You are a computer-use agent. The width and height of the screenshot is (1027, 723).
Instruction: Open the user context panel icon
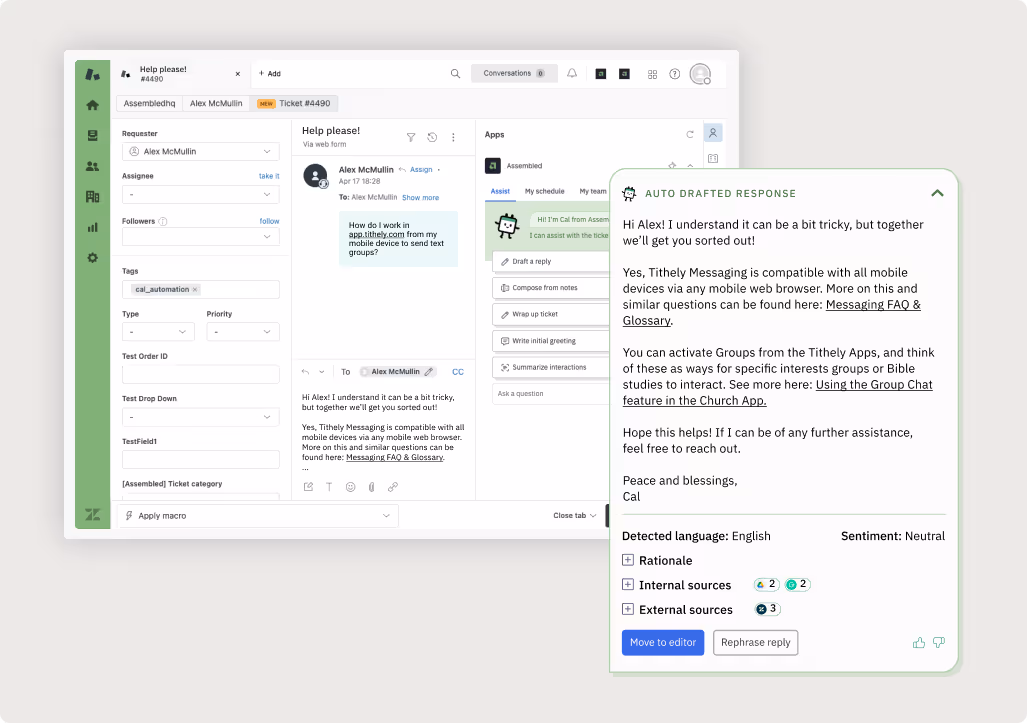coord(713,133)
